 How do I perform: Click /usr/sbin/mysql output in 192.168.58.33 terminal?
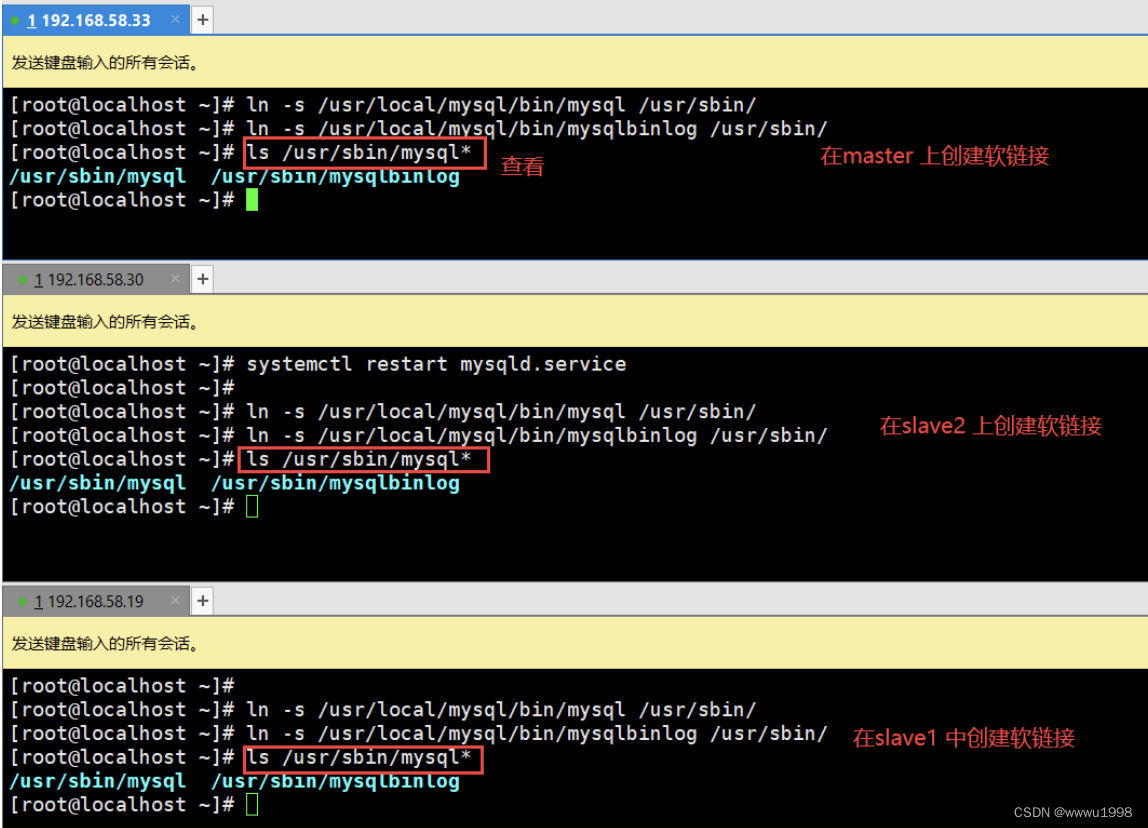click(97, 176)
